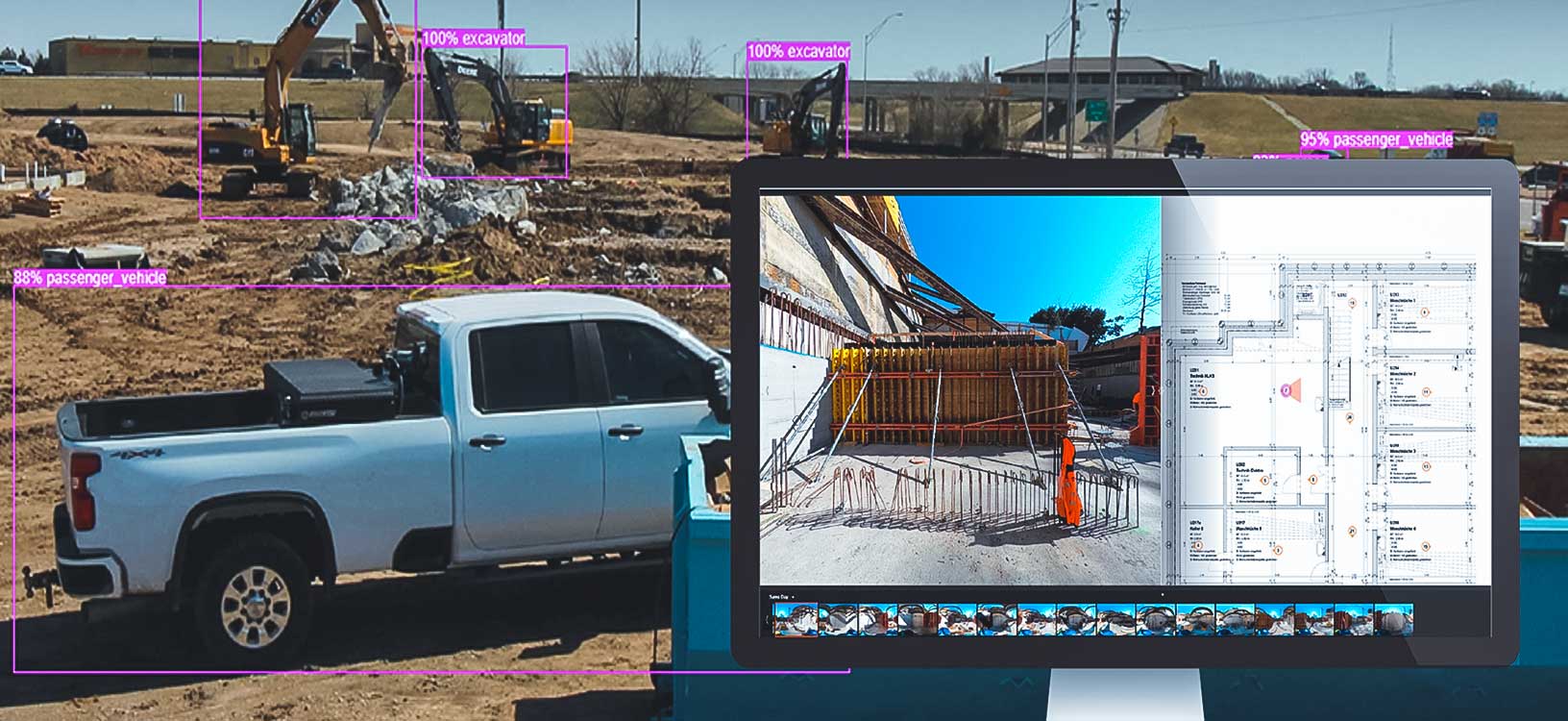The width and height of the screenshot is (1568, 721).
Task: Click the 360 site photo viewer panel
Action: [960, 388]
